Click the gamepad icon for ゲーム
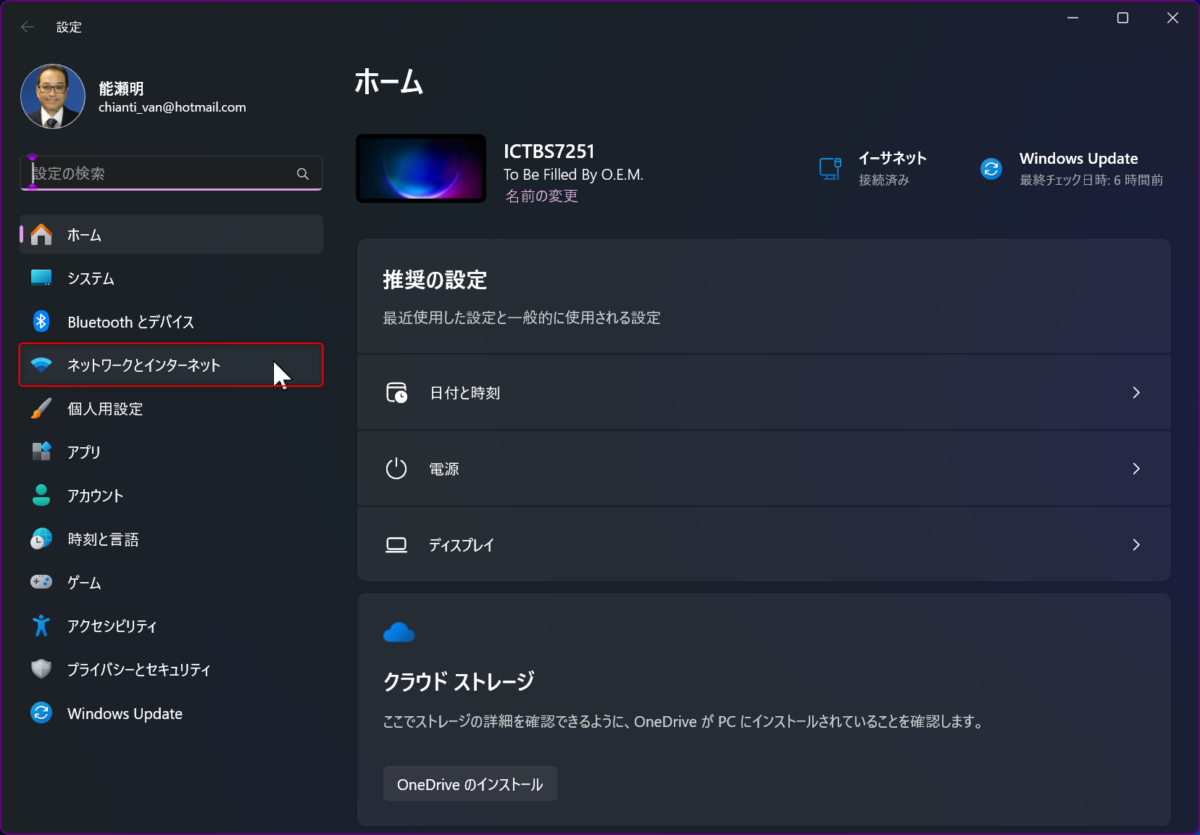Screen dimensions: 1200x835 (x=41, y=582)
